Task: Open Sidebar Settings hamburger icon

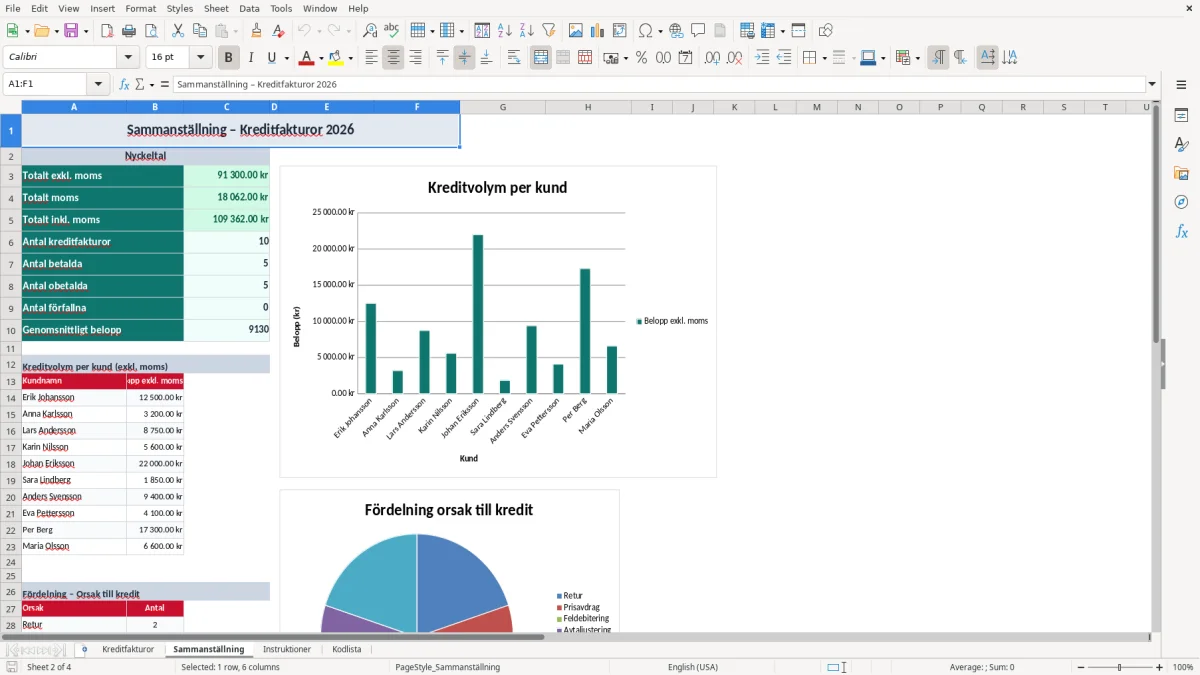Action: [1181, 86]
